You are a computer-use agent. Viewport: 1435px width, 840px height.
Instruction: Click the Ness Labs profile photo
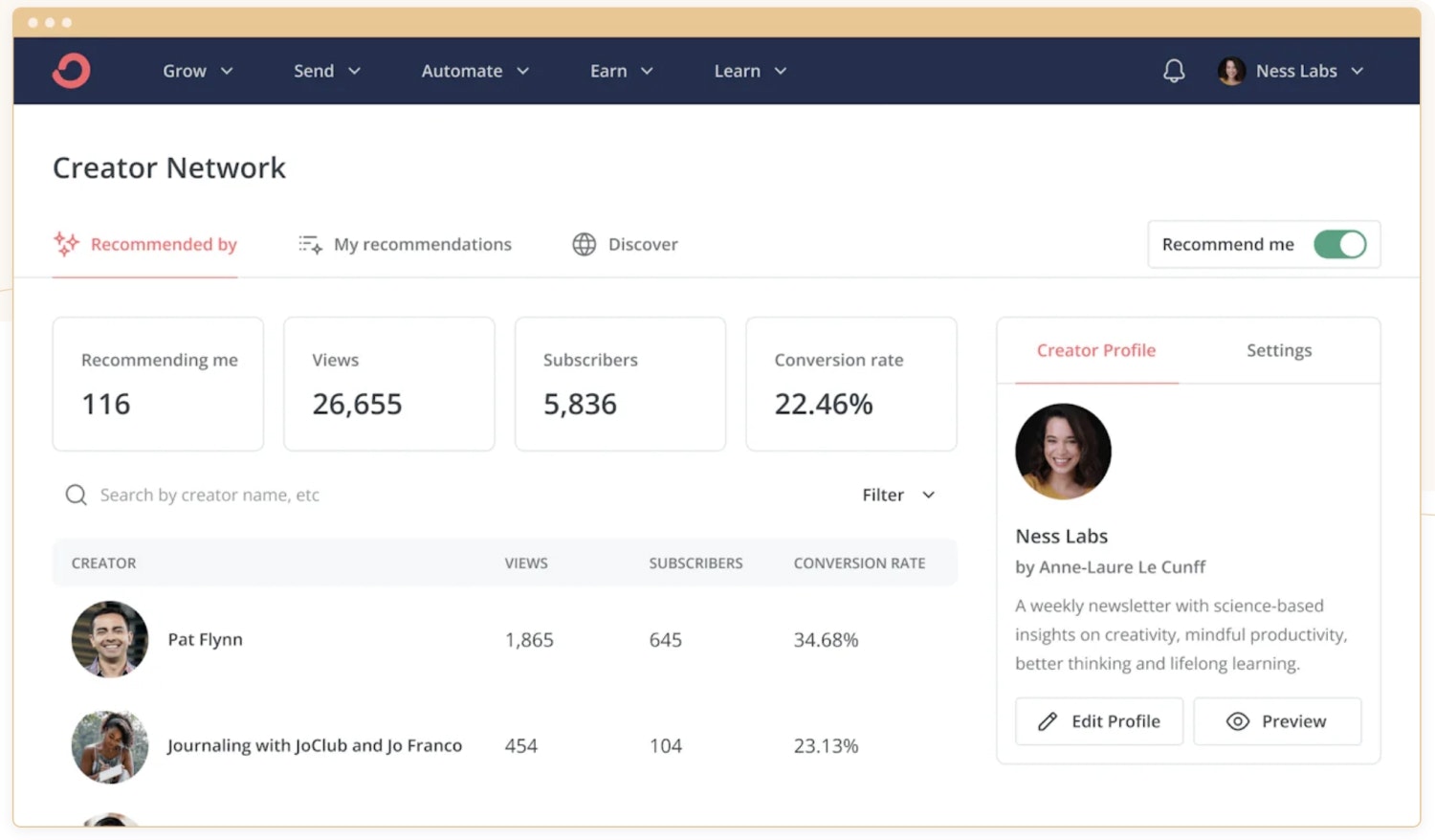pos(1063,452)
